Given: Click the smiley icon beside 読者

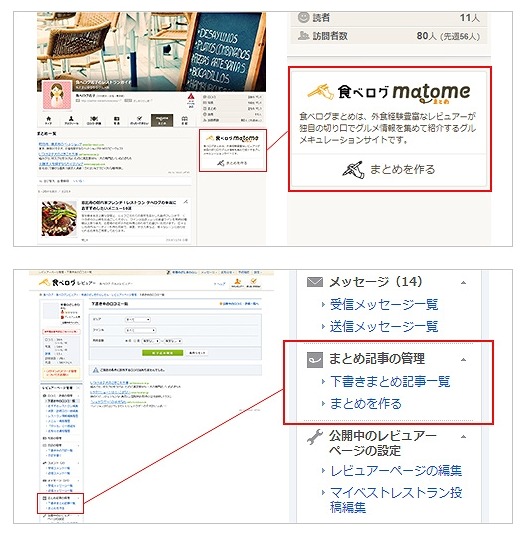Looking at the screenshot, I should coord(303,17).
